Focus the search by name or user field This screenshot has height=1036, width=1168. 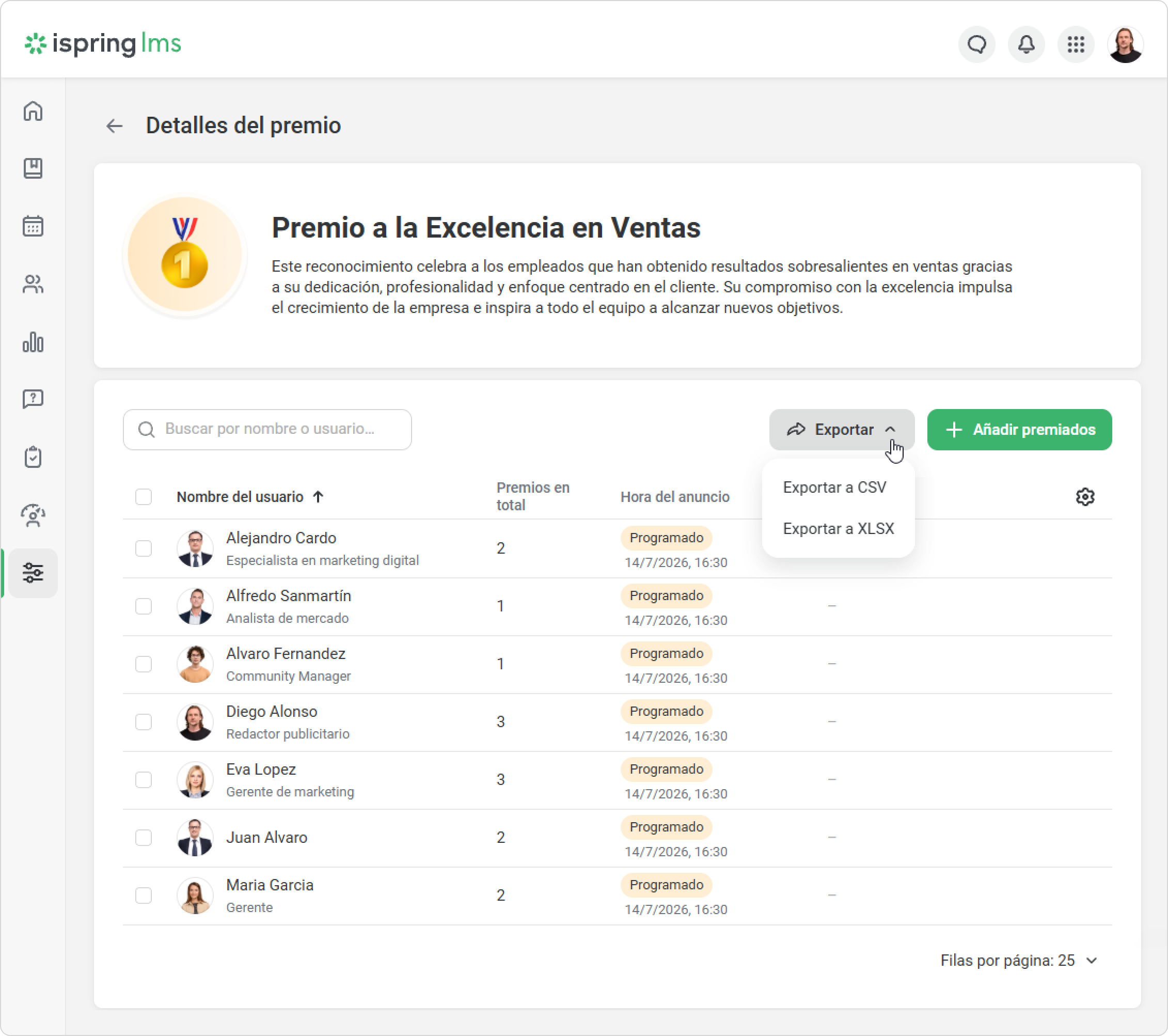[x=267, y=430]
